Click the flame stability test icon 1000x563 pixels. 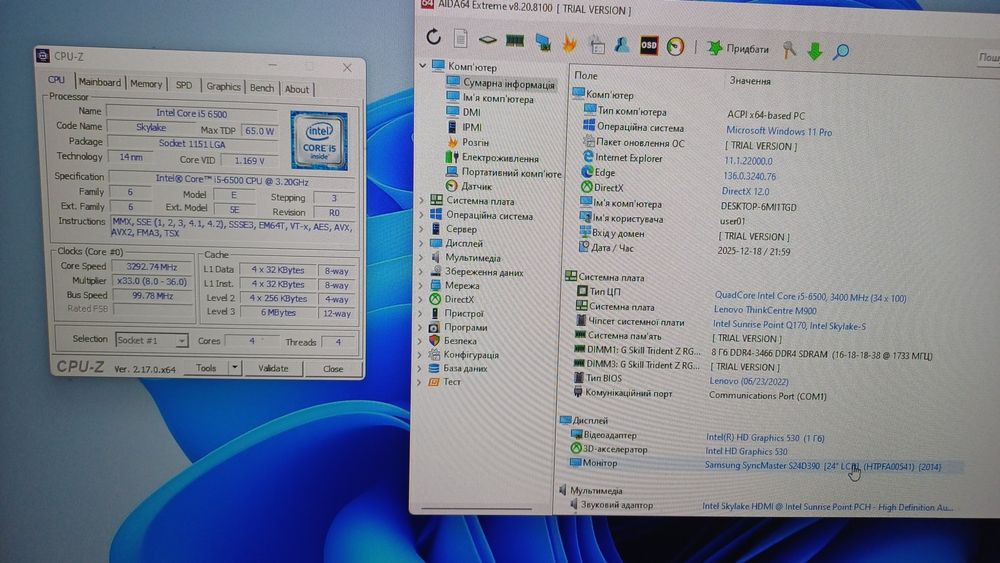tap(570, 43)
